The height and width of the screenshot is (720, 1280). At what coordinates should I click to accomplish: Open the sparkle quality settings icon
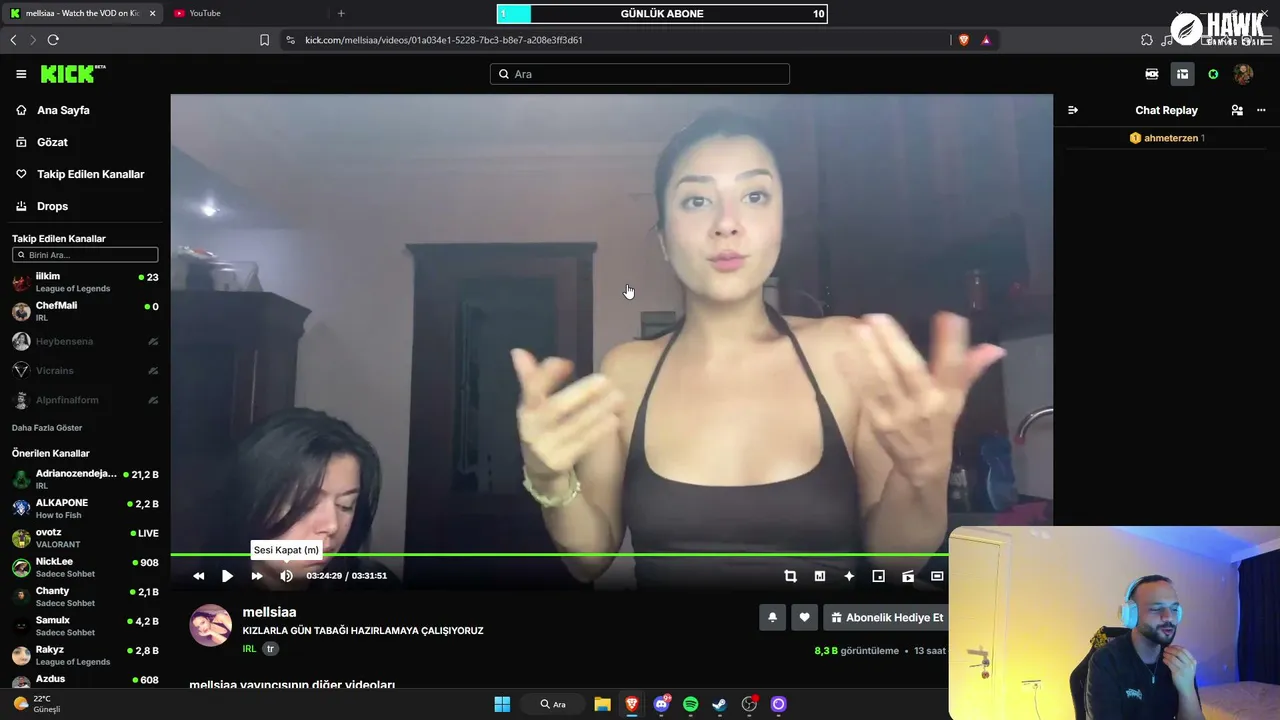[849, 576]
